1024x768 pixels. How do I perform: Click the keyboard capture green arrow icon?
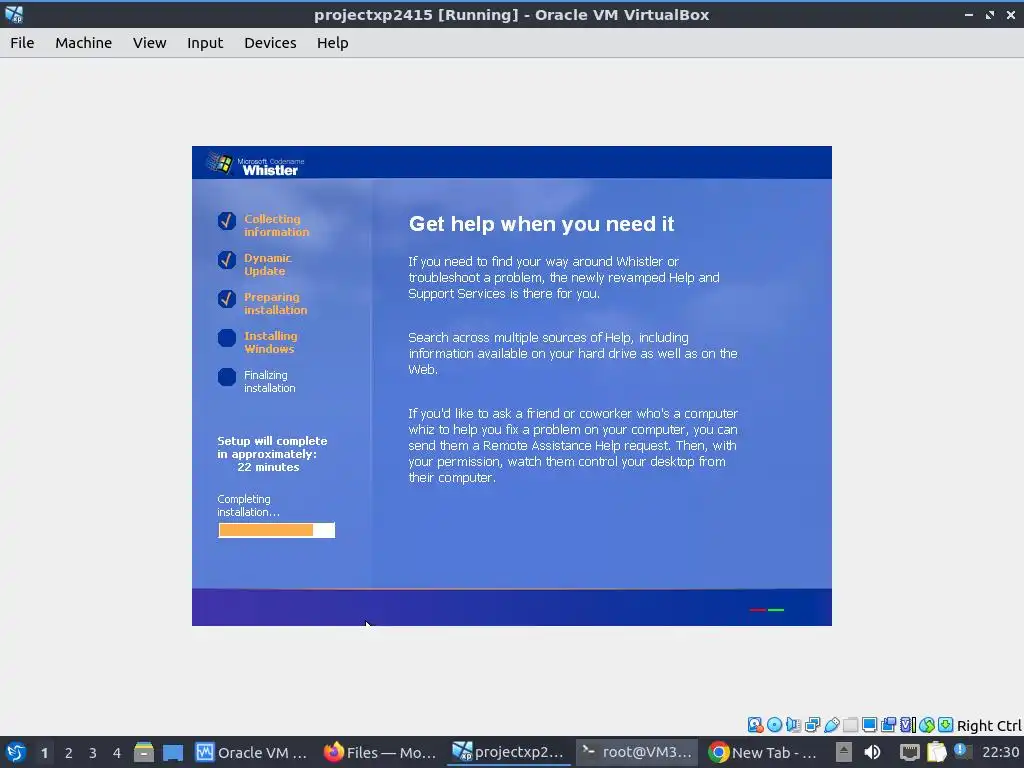(x=946, y=725)
